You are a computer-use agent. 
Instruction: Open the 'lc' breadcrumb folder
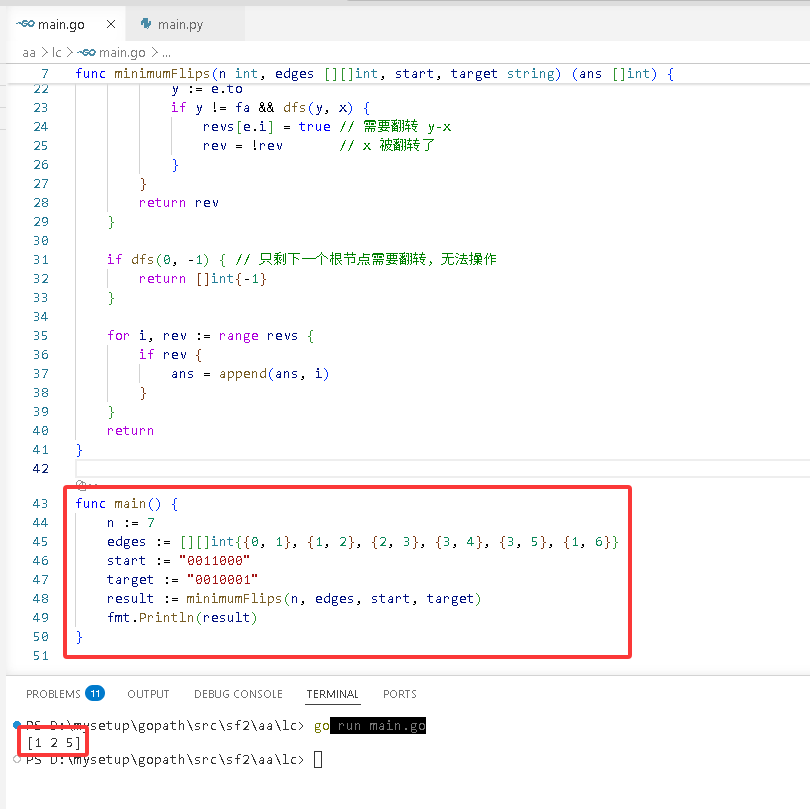(57, 53)
